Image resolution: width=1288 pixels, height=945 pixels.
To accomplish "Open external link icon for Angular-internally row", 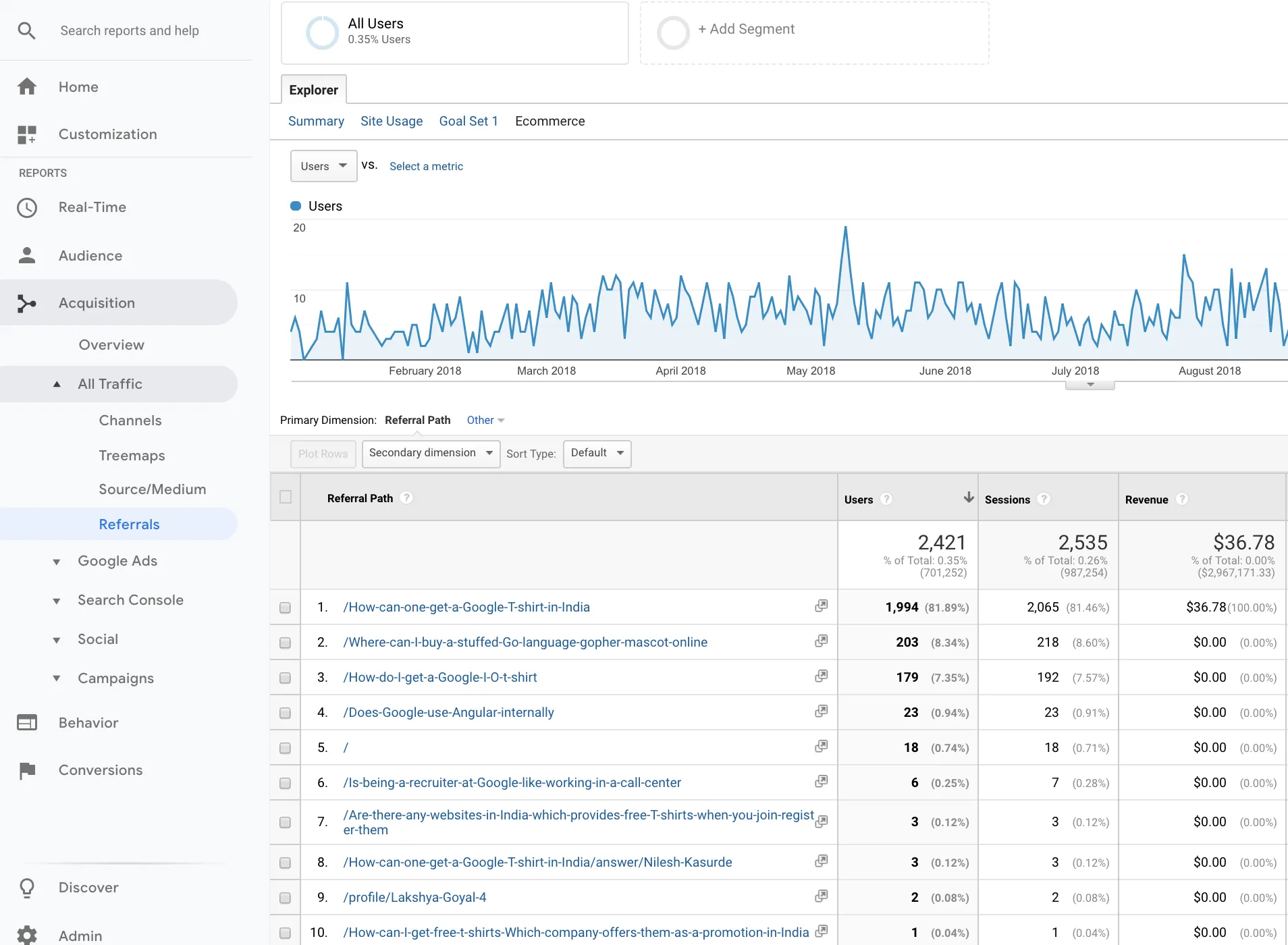I will (821, 711).
